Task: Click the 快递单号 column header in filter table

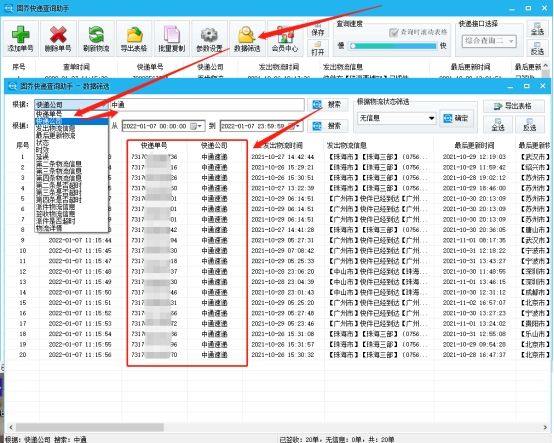Action: pyautogui.click(x=154, y=145)
